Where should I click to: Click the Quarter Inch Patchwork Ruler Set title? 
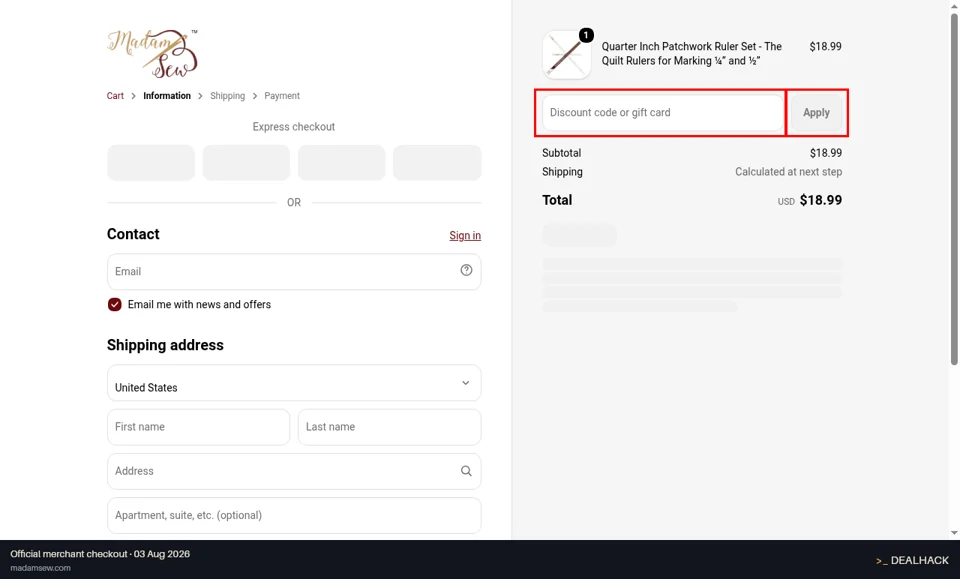692,53
